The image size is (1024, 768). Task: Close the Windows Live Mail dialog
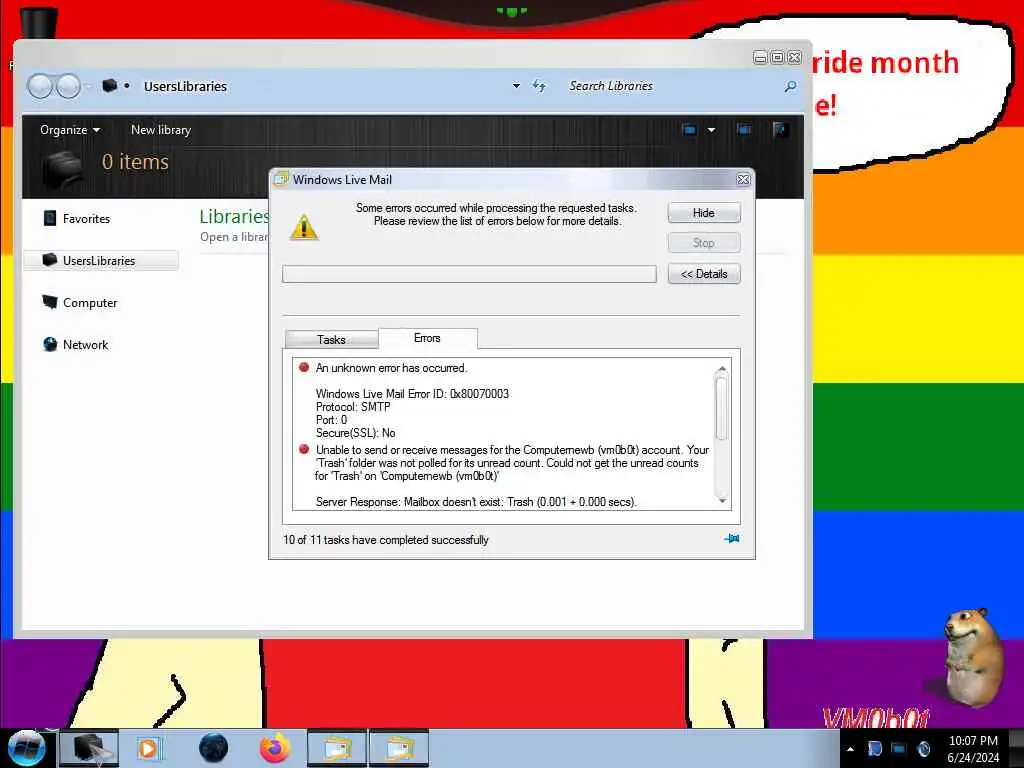click(x=743, y=180)
